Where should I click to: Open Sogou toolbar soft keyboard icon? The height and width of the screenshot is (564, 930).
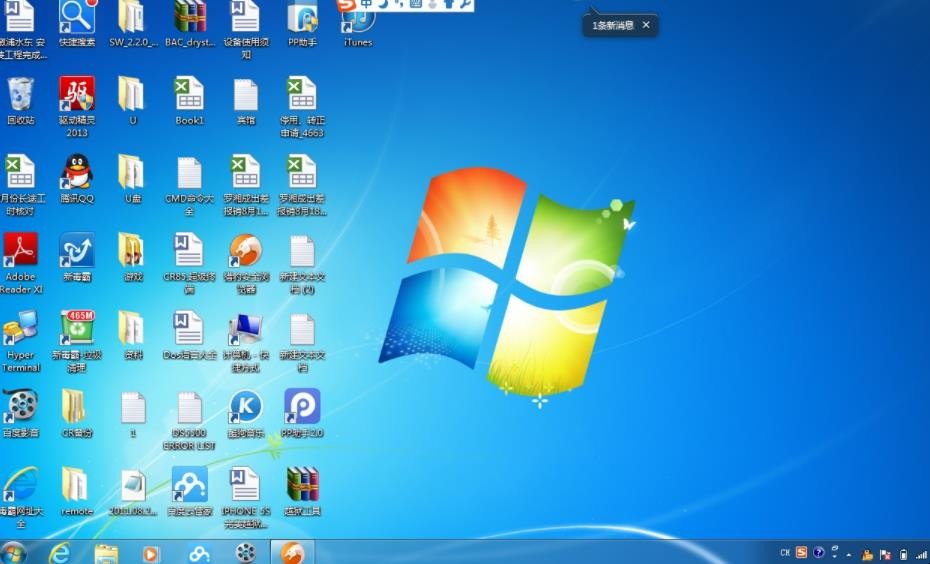coord(416,4)
